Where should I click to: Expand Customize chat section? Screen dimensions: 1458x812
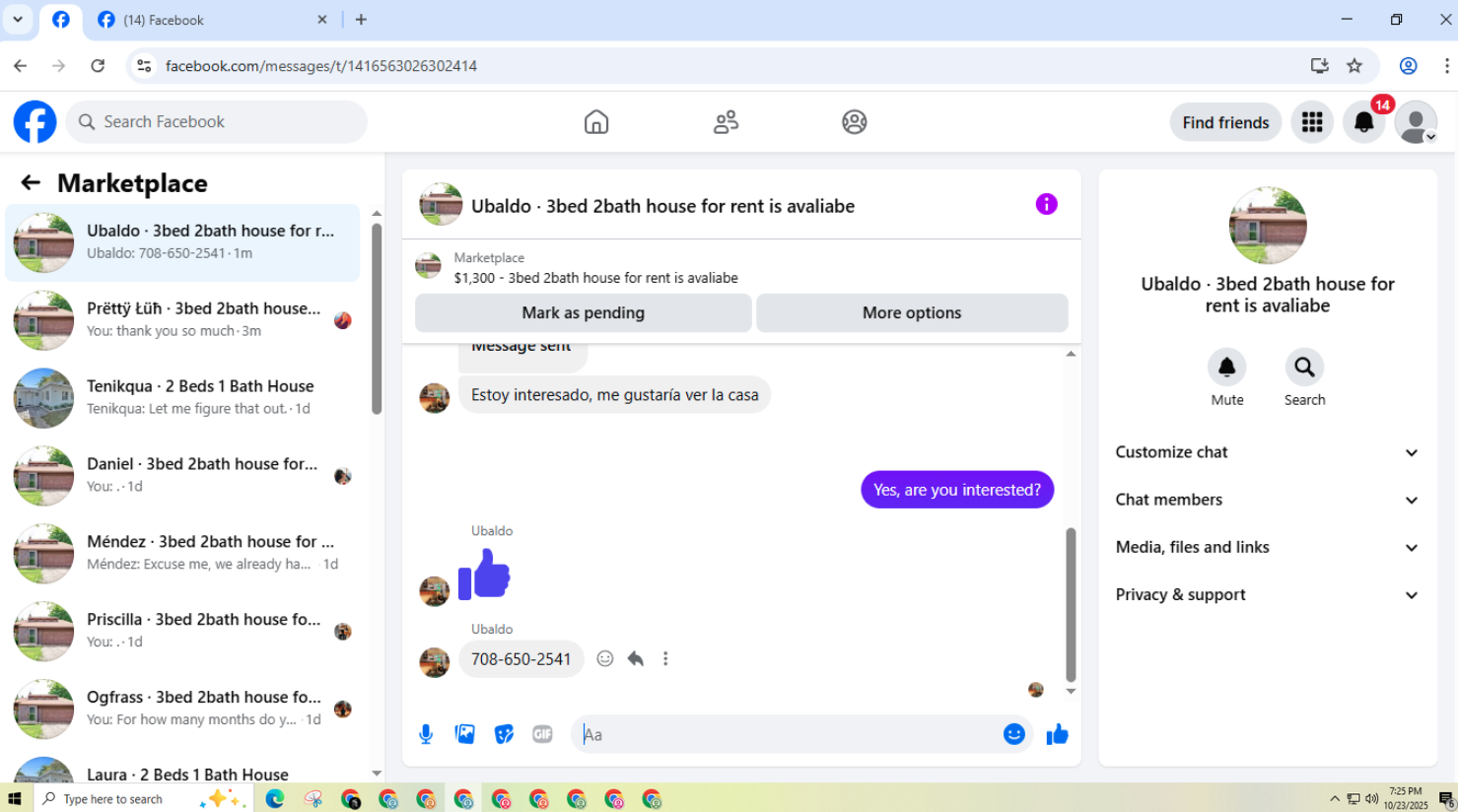pyautogui.click(x=1267, y=452)
